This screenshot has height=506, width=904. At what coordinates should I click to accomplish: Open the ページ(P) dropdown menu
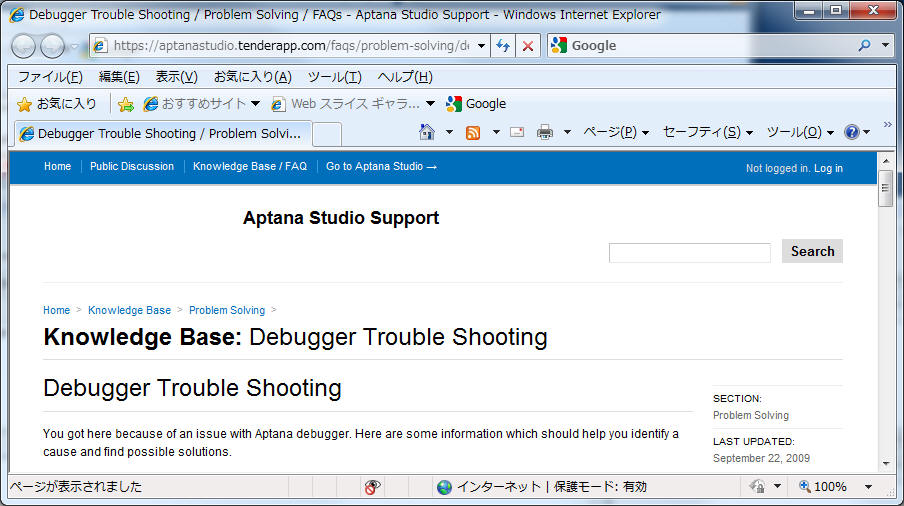[x=615, y=132]
